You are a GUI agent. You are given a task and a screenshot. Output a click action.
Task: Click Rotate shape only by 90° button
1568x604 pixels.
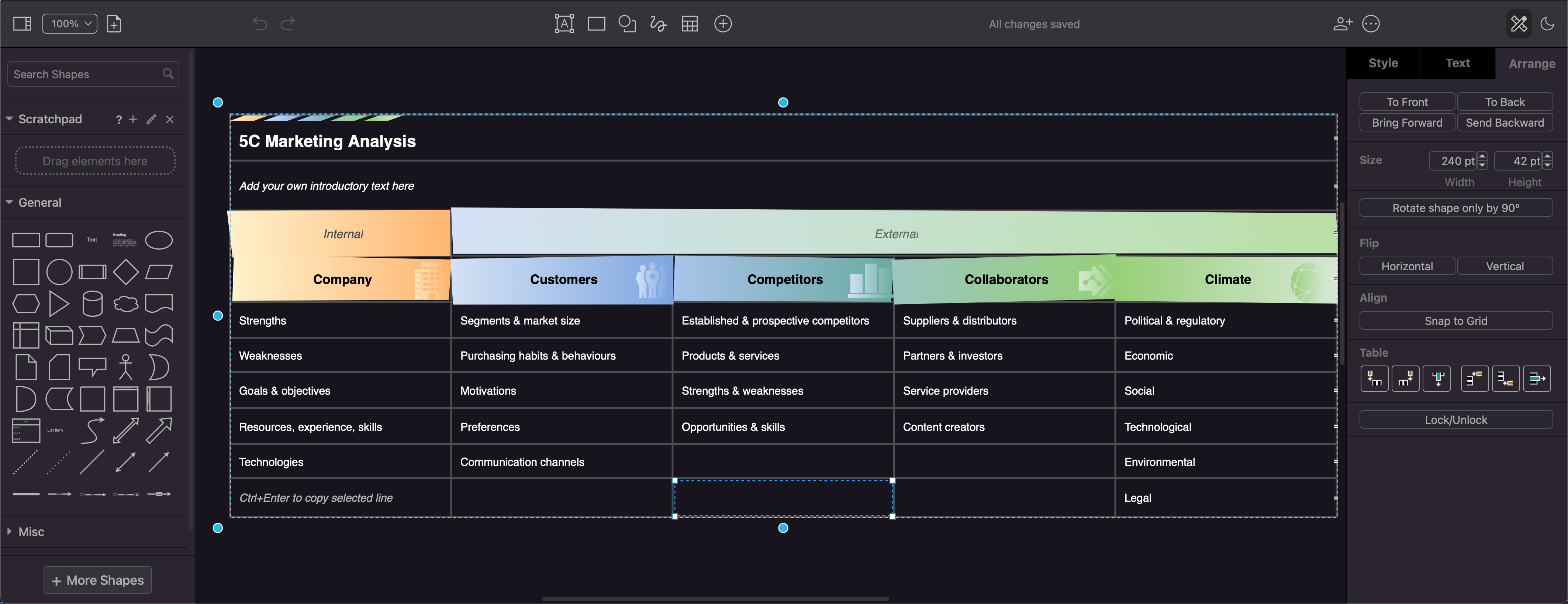[1456, 208]
